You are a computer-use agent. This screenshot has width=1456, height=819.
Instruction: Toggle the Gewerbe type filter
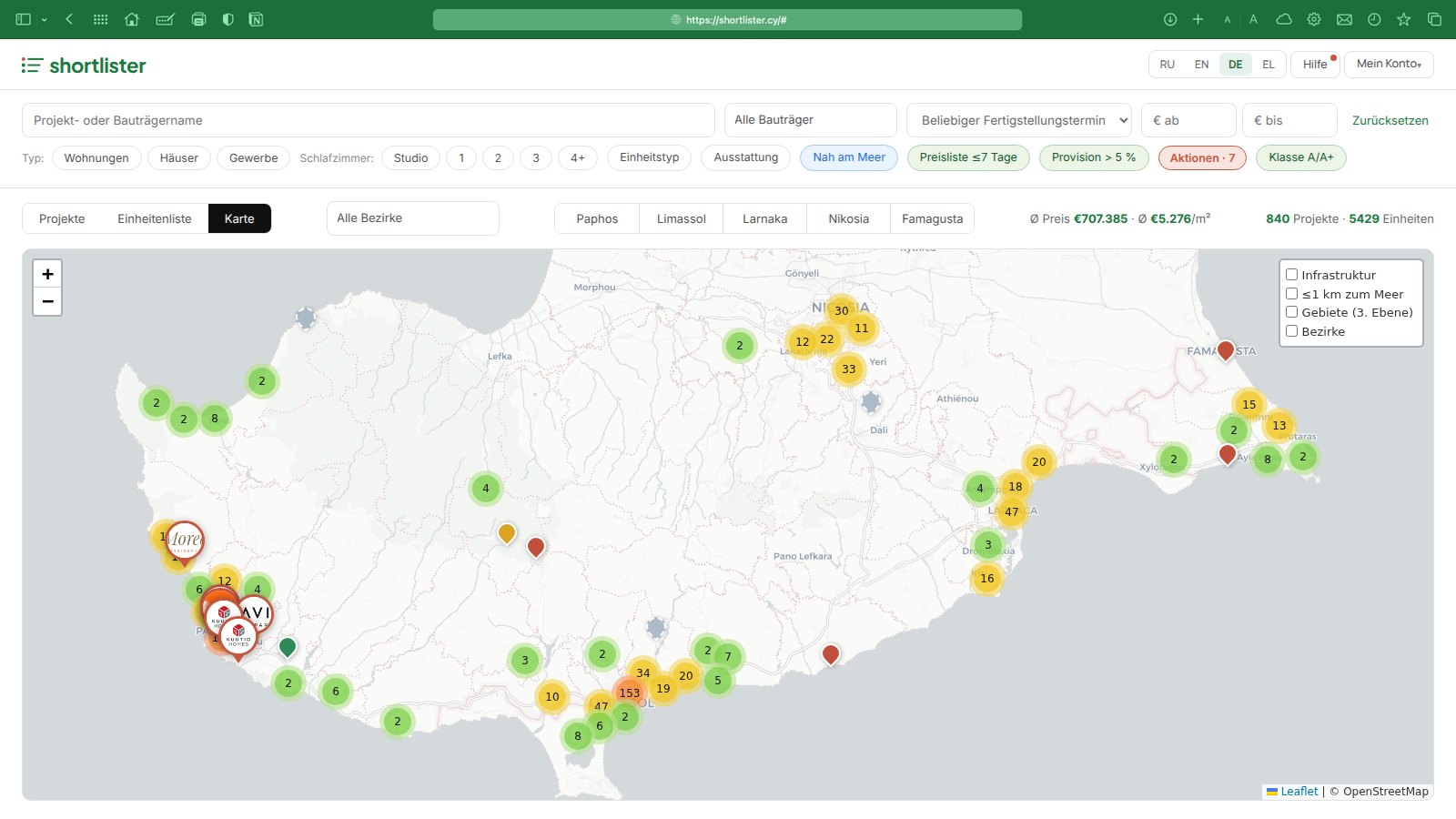point(254,158)
